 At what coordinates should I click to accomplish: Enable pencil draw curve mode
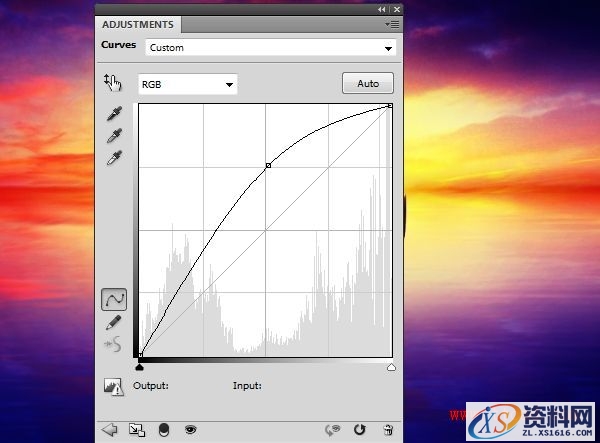pos(114,322)
